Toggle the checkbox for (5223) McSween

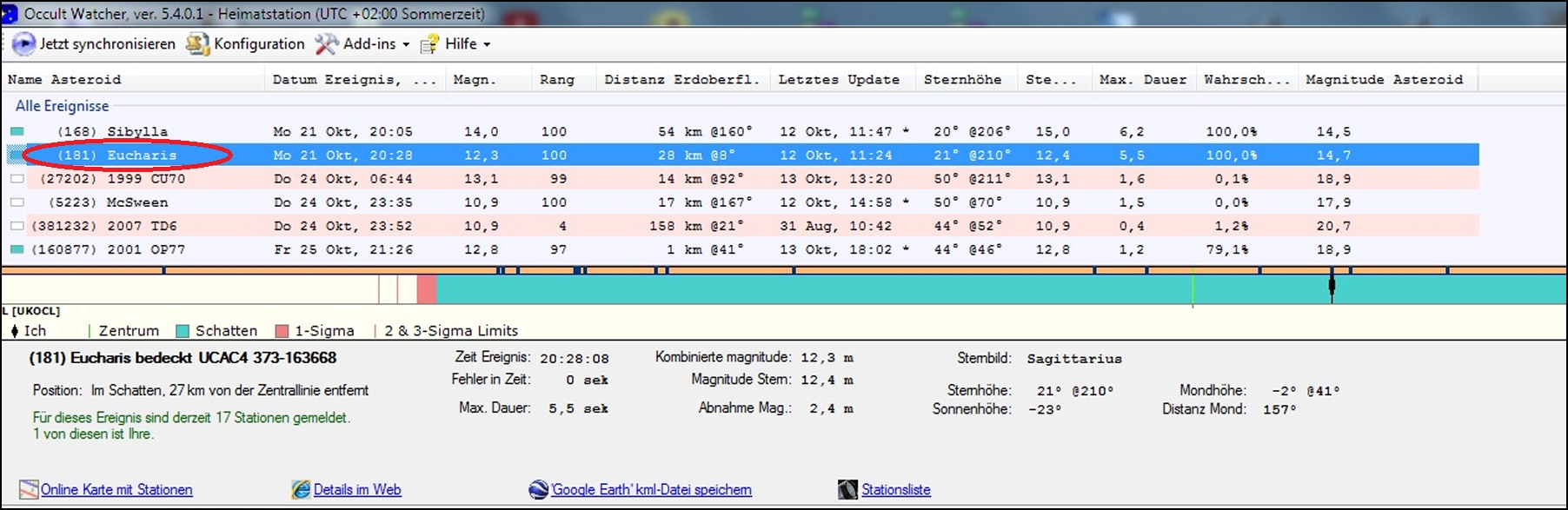point(17,202)
